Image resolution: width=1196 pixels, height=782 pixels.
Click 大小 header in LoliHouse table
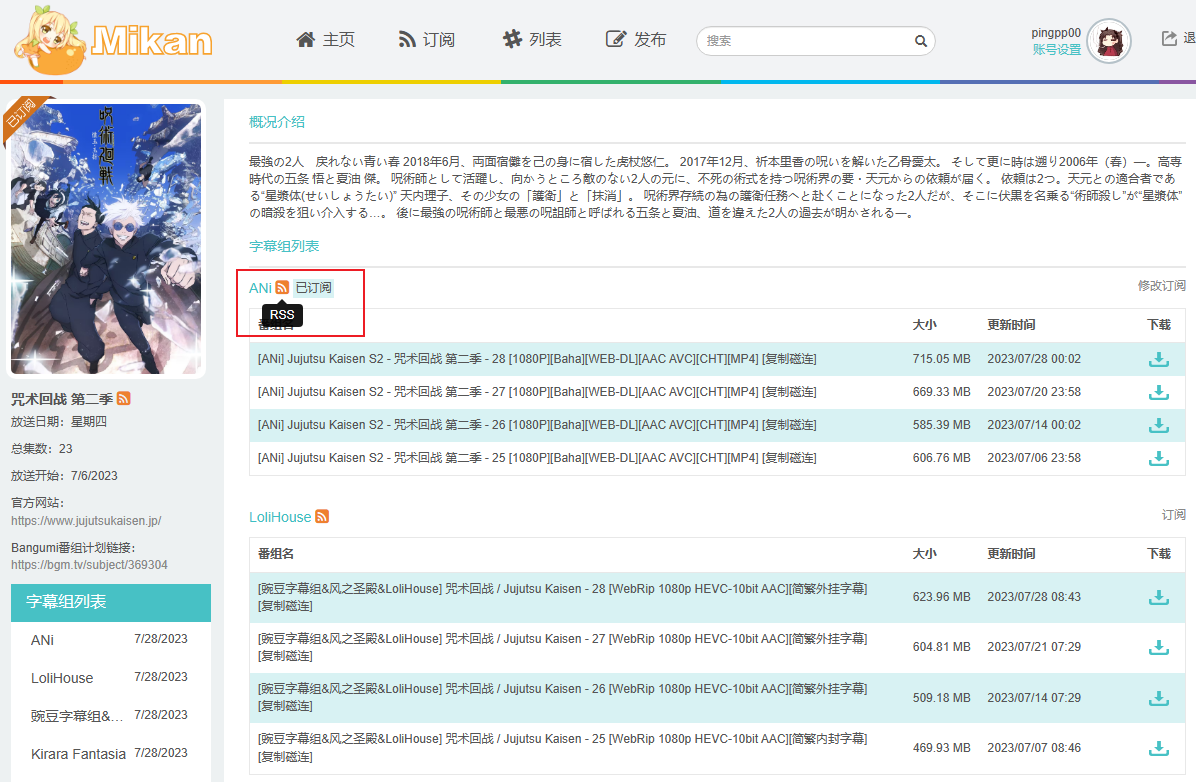924,554
